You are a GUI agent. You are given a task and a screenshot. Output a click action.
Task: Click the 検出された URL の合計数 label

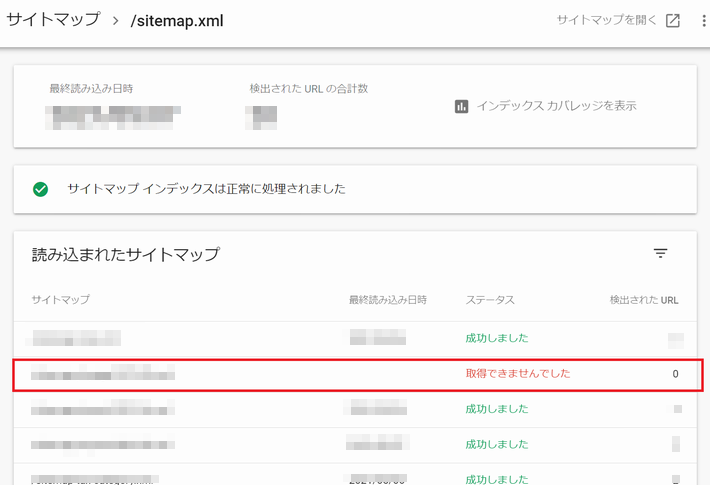click(309, 88)
